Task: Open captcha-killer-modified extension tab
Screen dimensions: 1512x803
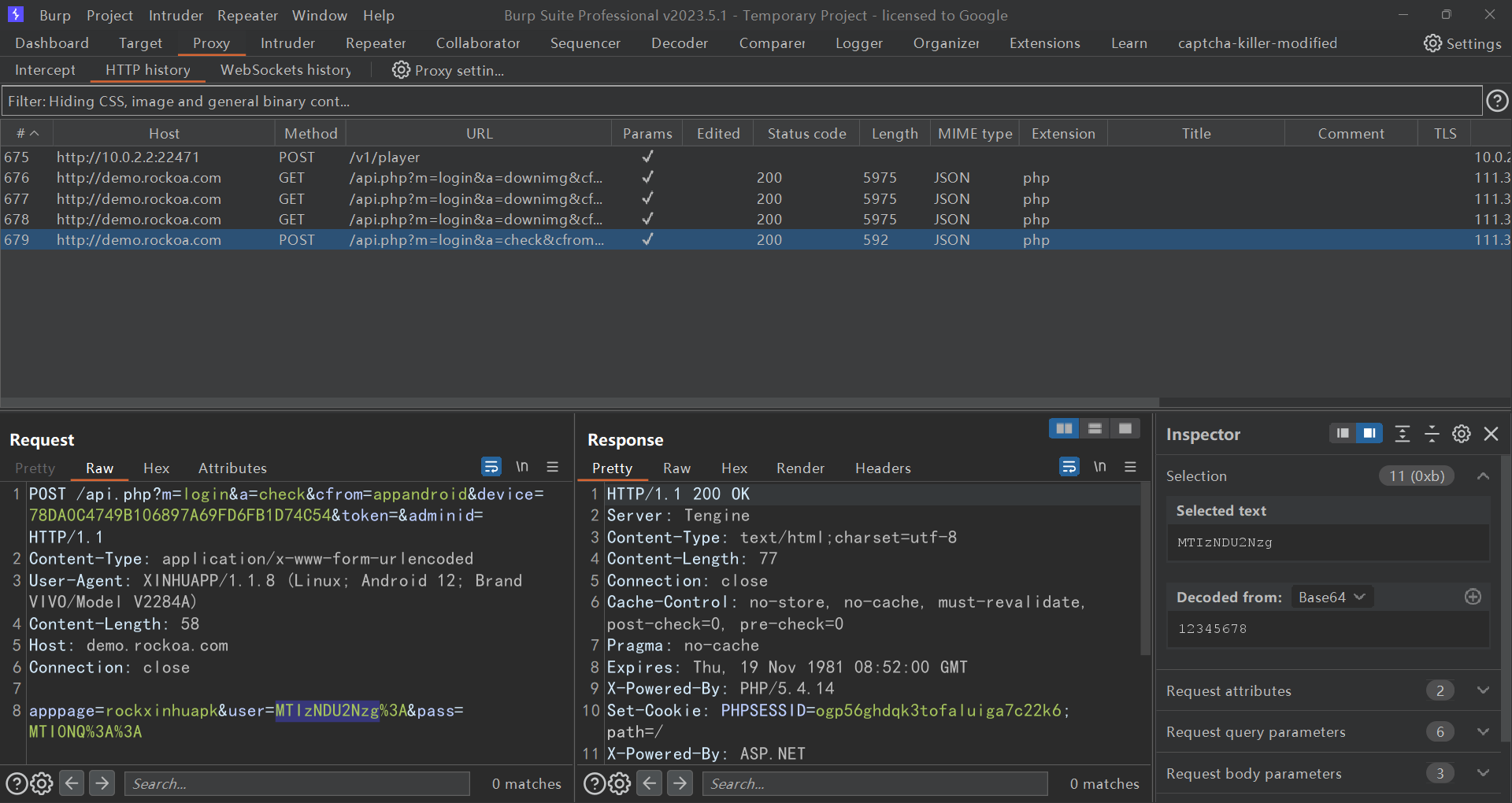Action: 1258,43
